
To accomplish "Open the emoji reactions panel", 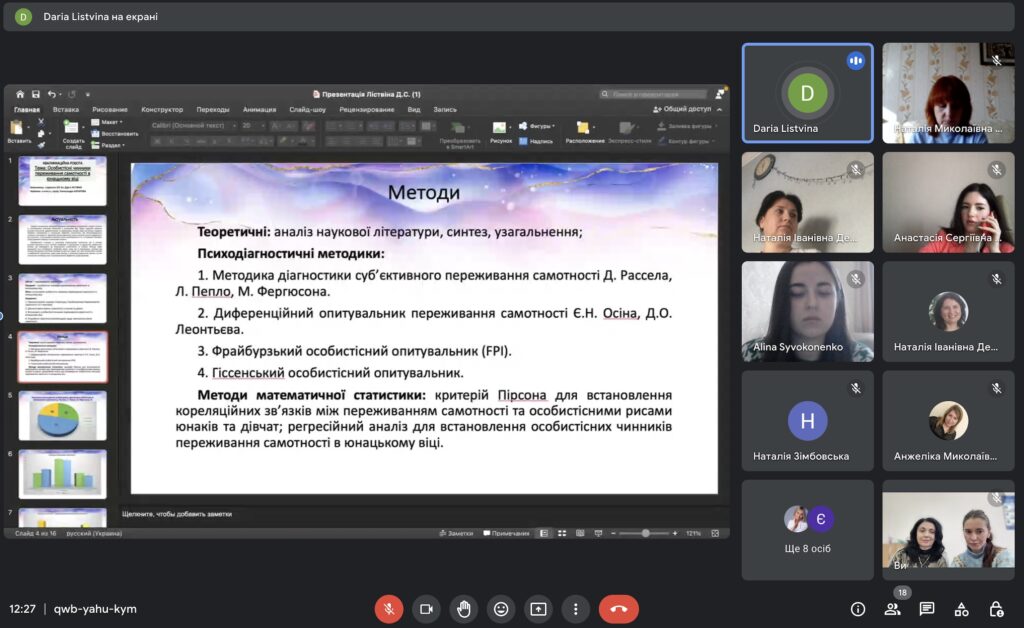I will click(x=501, y=609).
